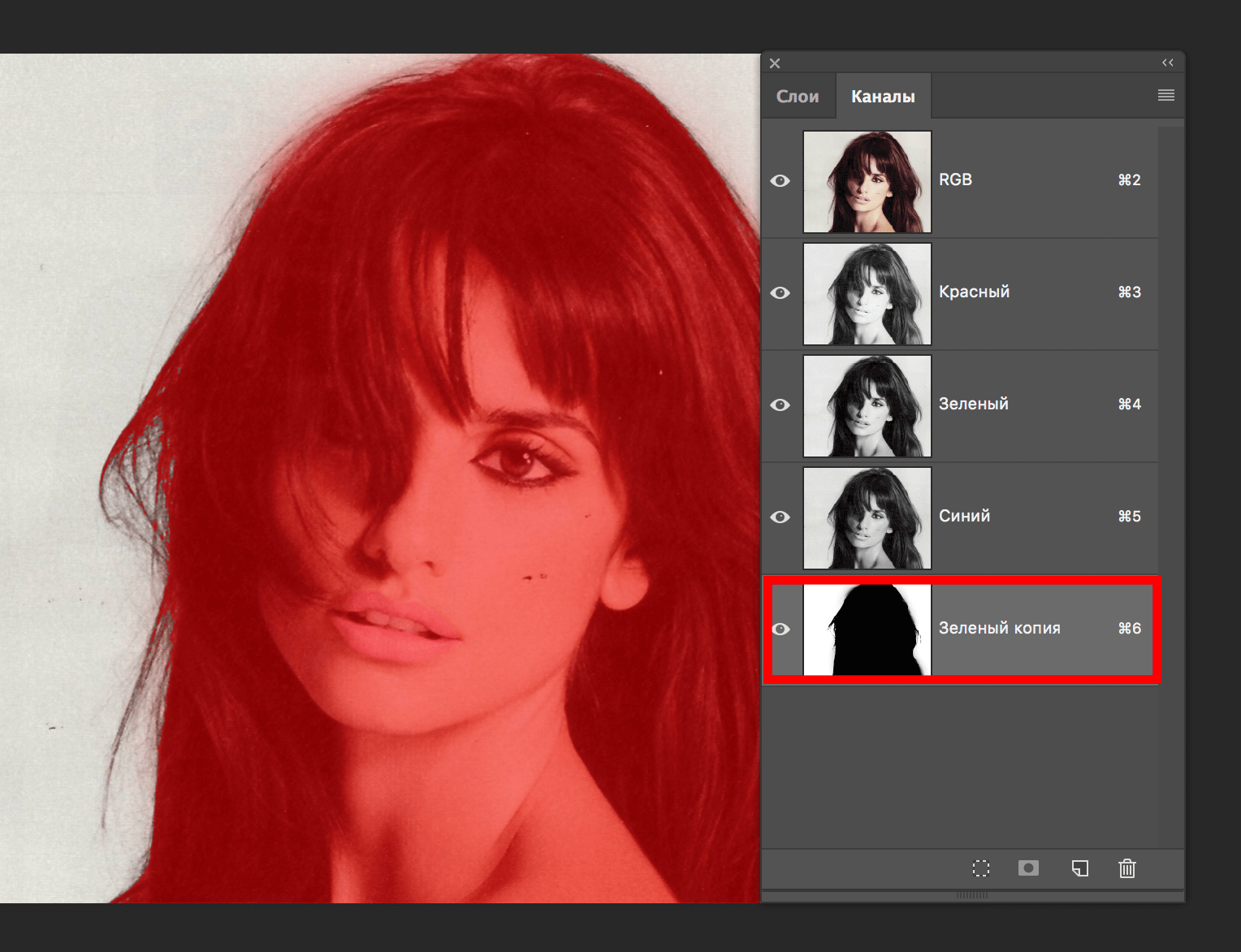Select the Каналы tab
The width and height of the screenshot is (1241, 952).
883,97
